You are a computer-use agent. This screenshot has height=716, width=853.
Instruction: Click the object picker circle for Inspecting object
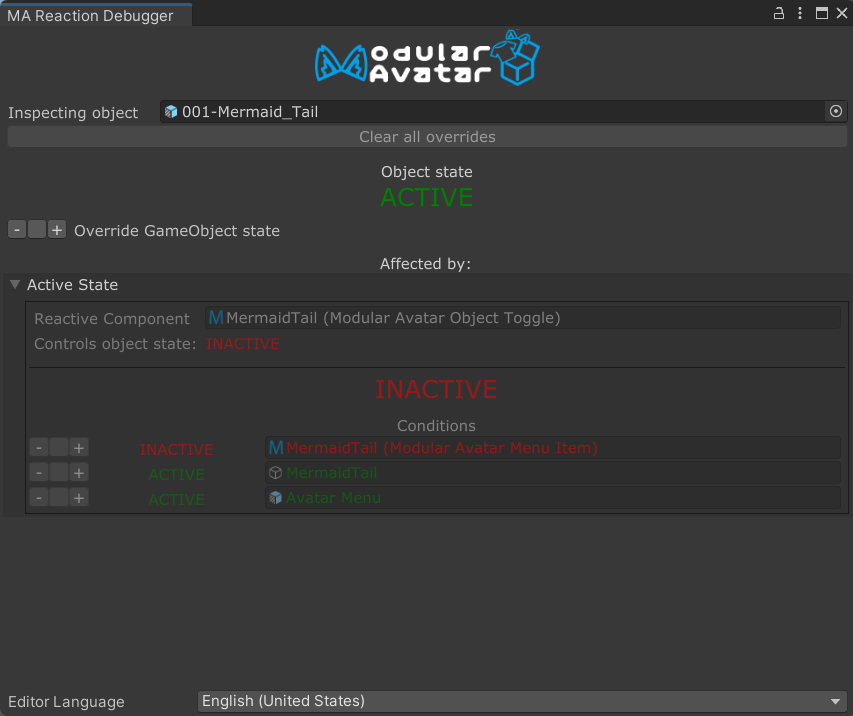point(836,112)
